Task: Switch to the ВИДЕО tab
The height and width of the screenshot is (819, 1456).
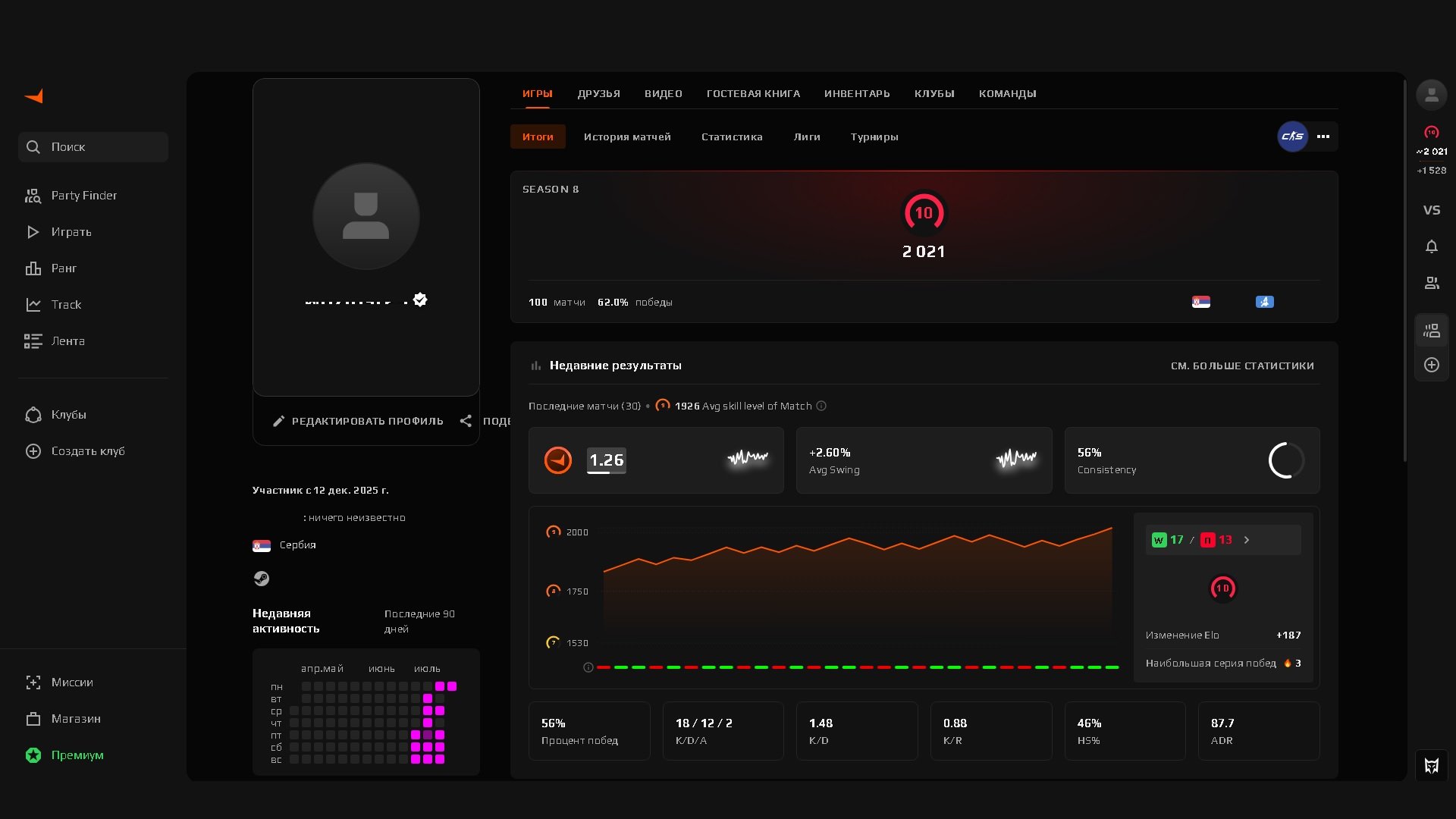Action: (x=664, y=94)
